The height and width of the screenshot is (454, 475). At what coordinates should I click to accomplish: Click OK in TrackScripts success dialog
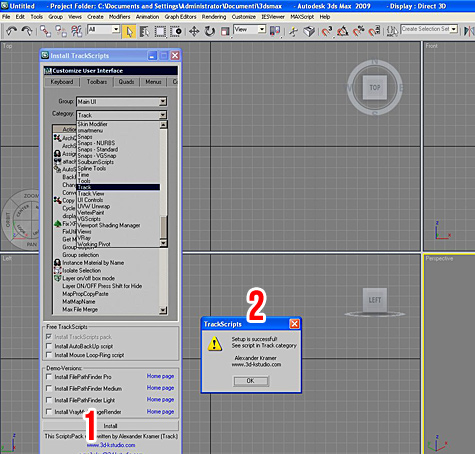(x=251, y=381)
